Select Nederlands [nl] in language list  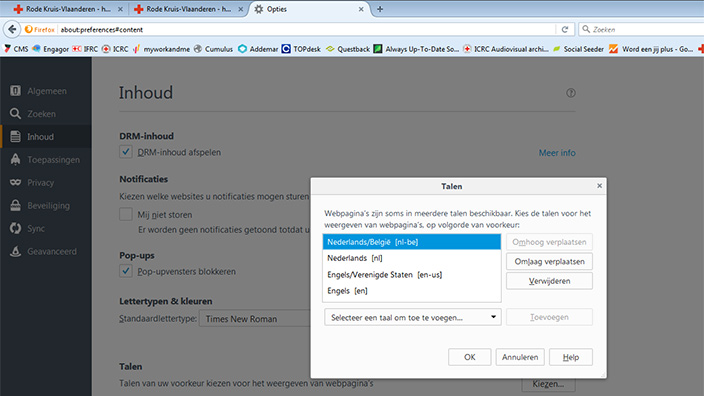pyautogui.click(x=412, y=258)
